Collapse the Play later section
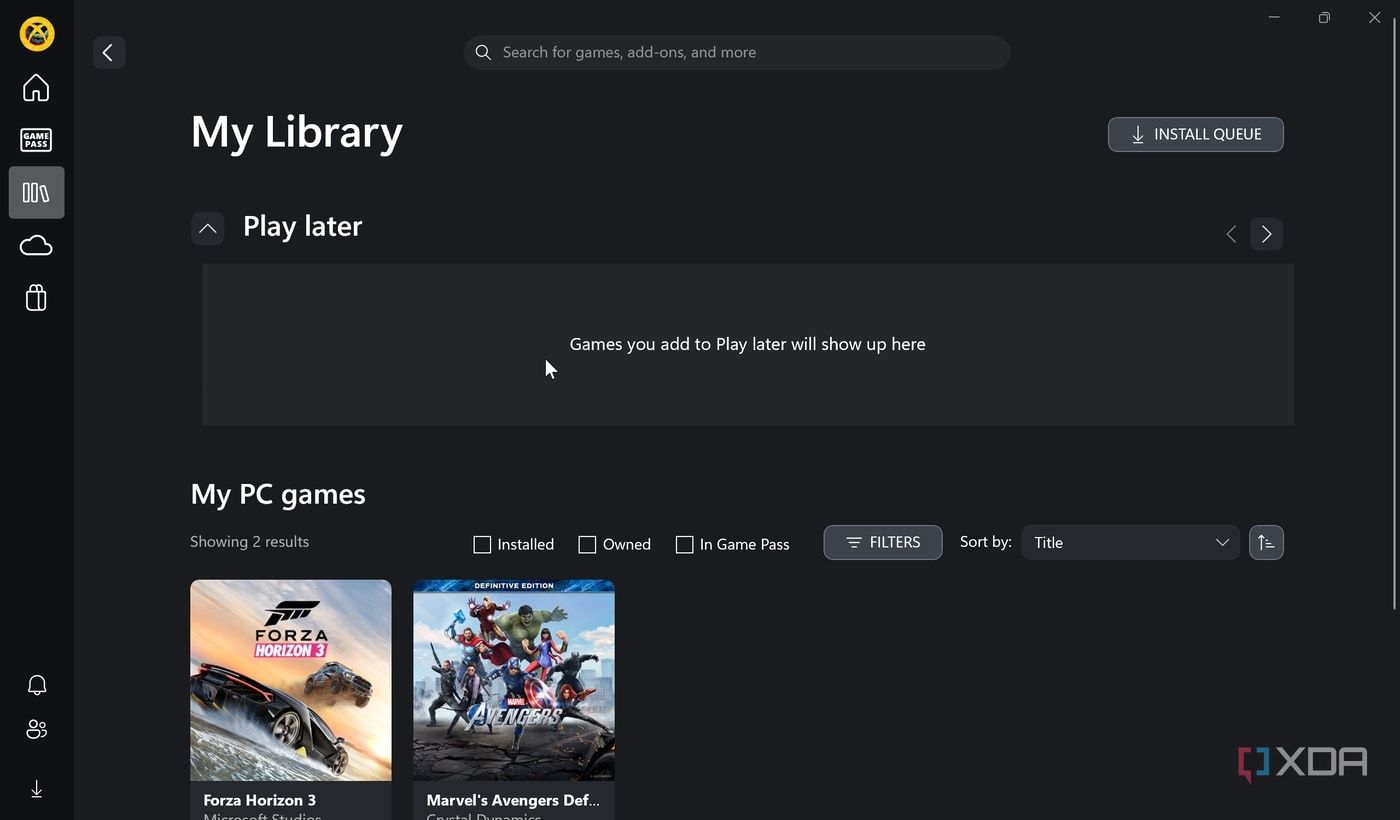Screen dimensions: 1400x820 (207, 228)
